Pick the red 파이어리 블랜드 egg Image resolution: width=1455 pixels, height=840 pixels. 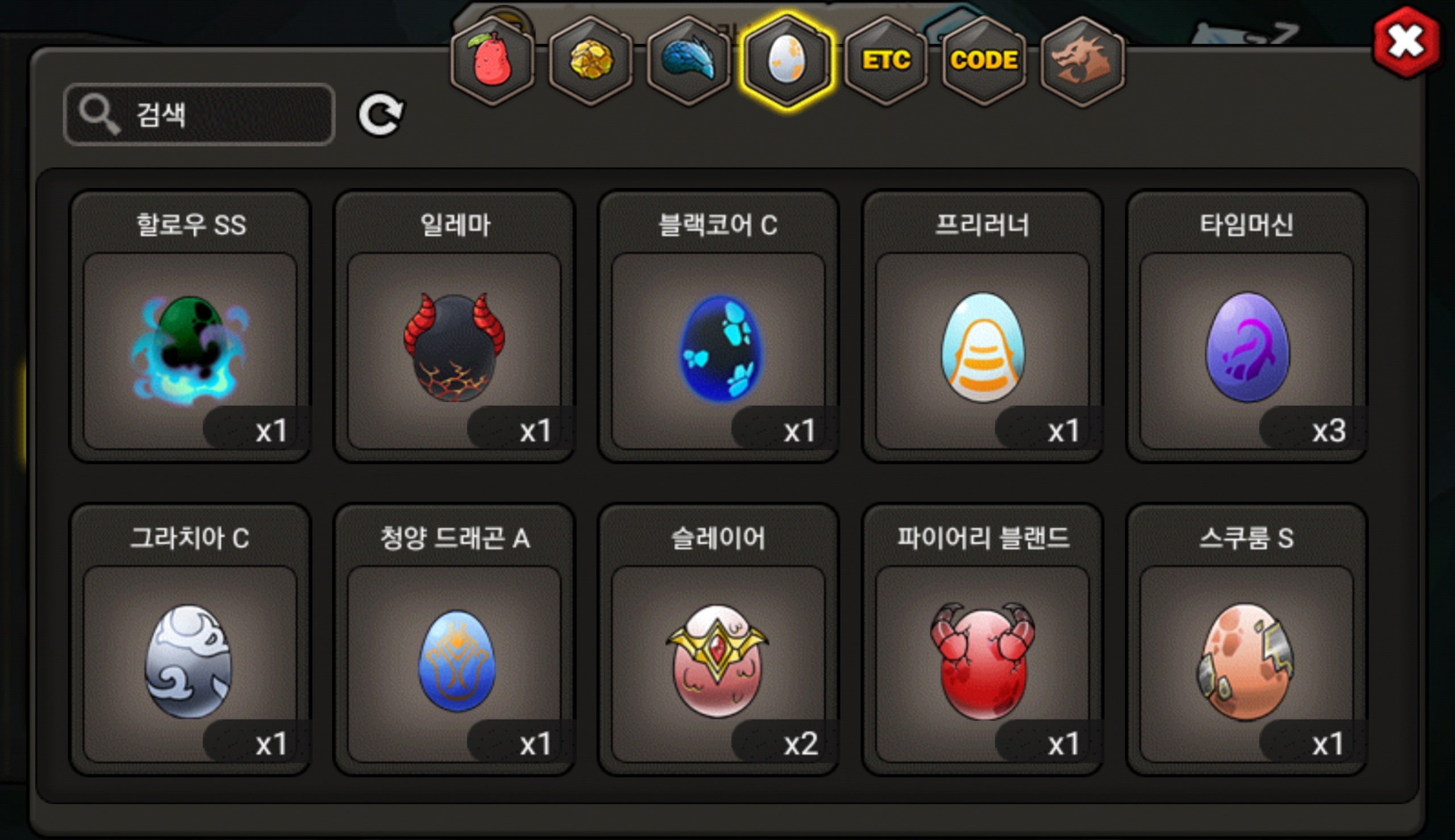(x=983, y=640)
